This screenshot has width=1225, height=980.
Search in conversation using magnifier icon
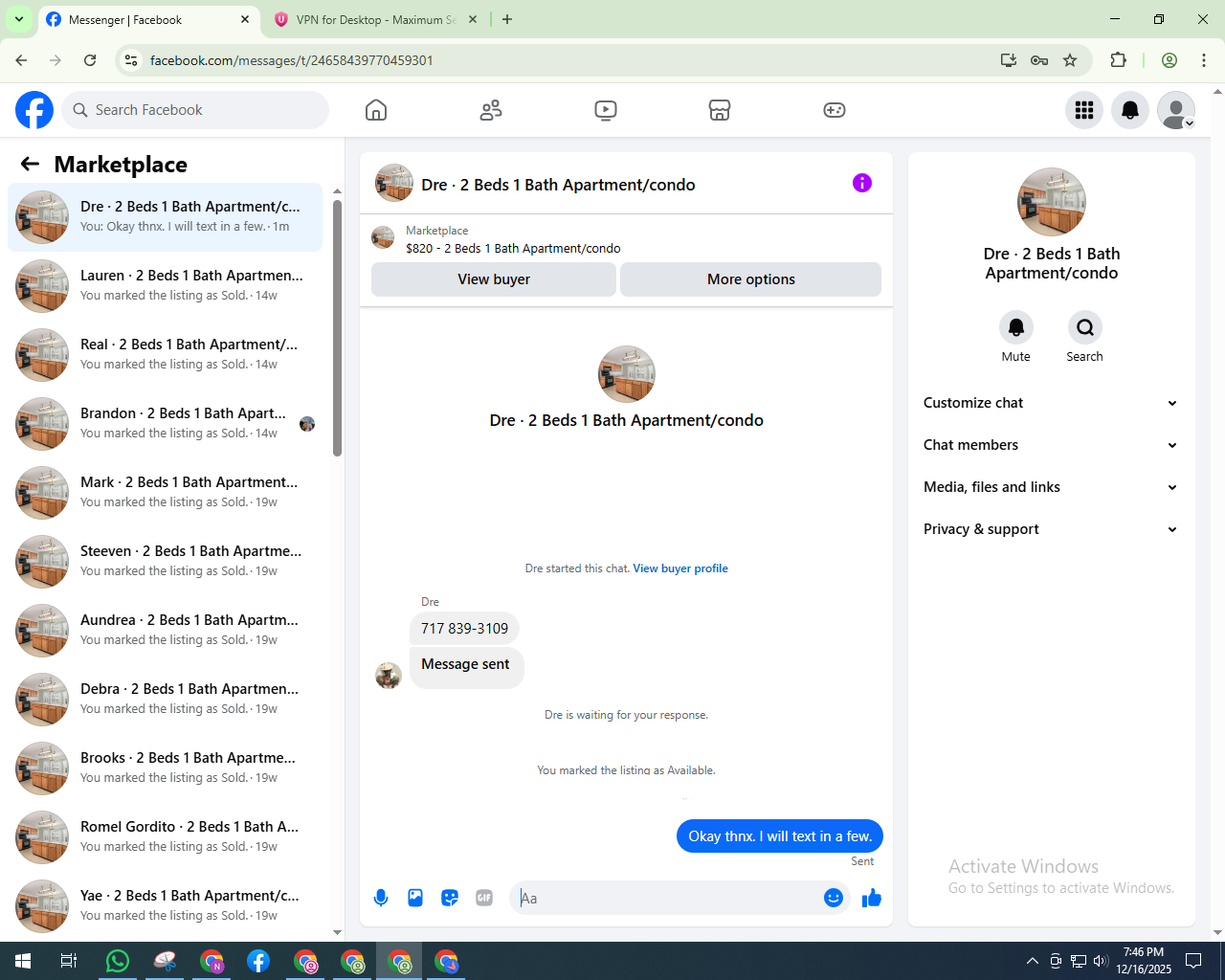tap(1085, 327)
